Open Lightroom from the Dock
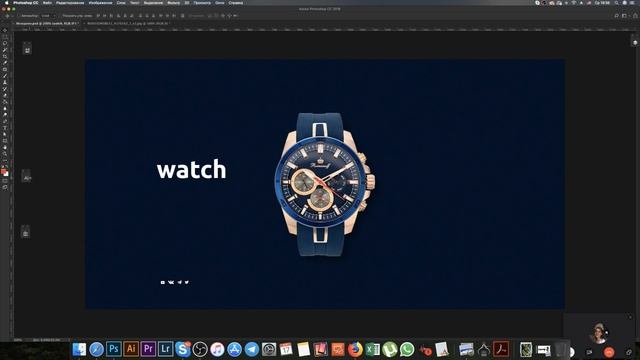 (165, 349)
